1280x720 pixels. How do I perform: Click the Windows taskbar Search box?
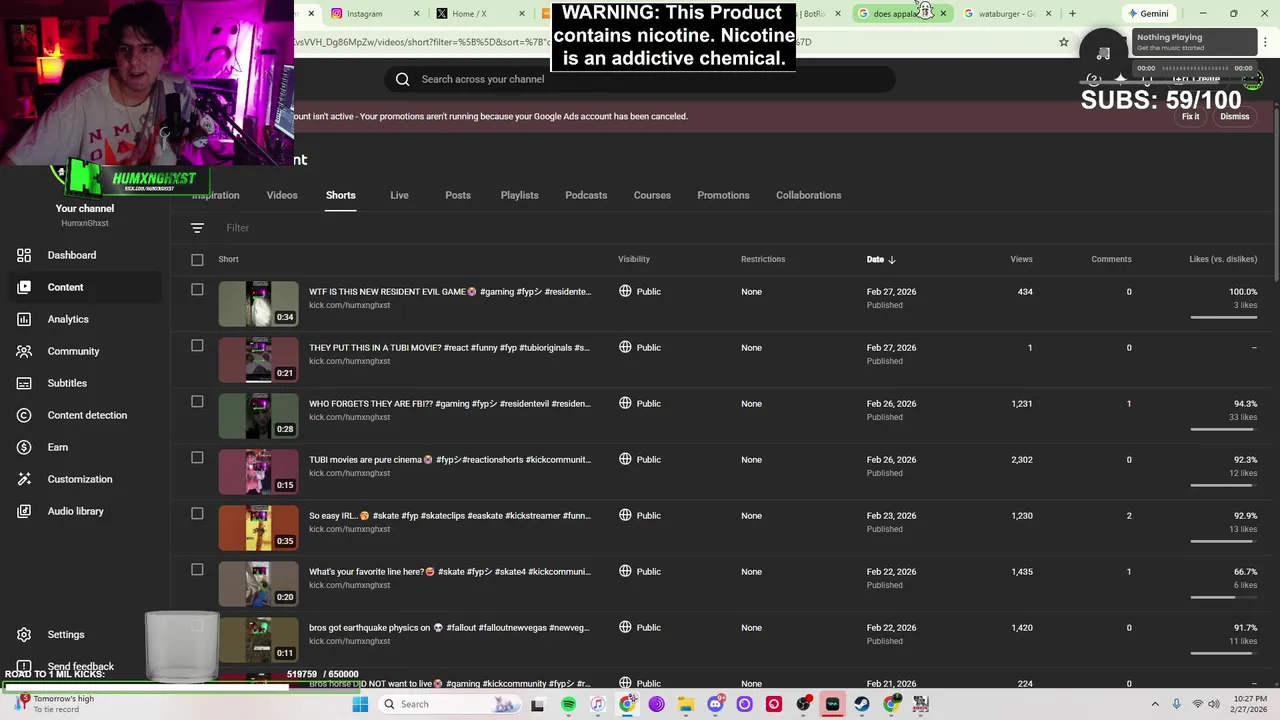pos(452,704)
